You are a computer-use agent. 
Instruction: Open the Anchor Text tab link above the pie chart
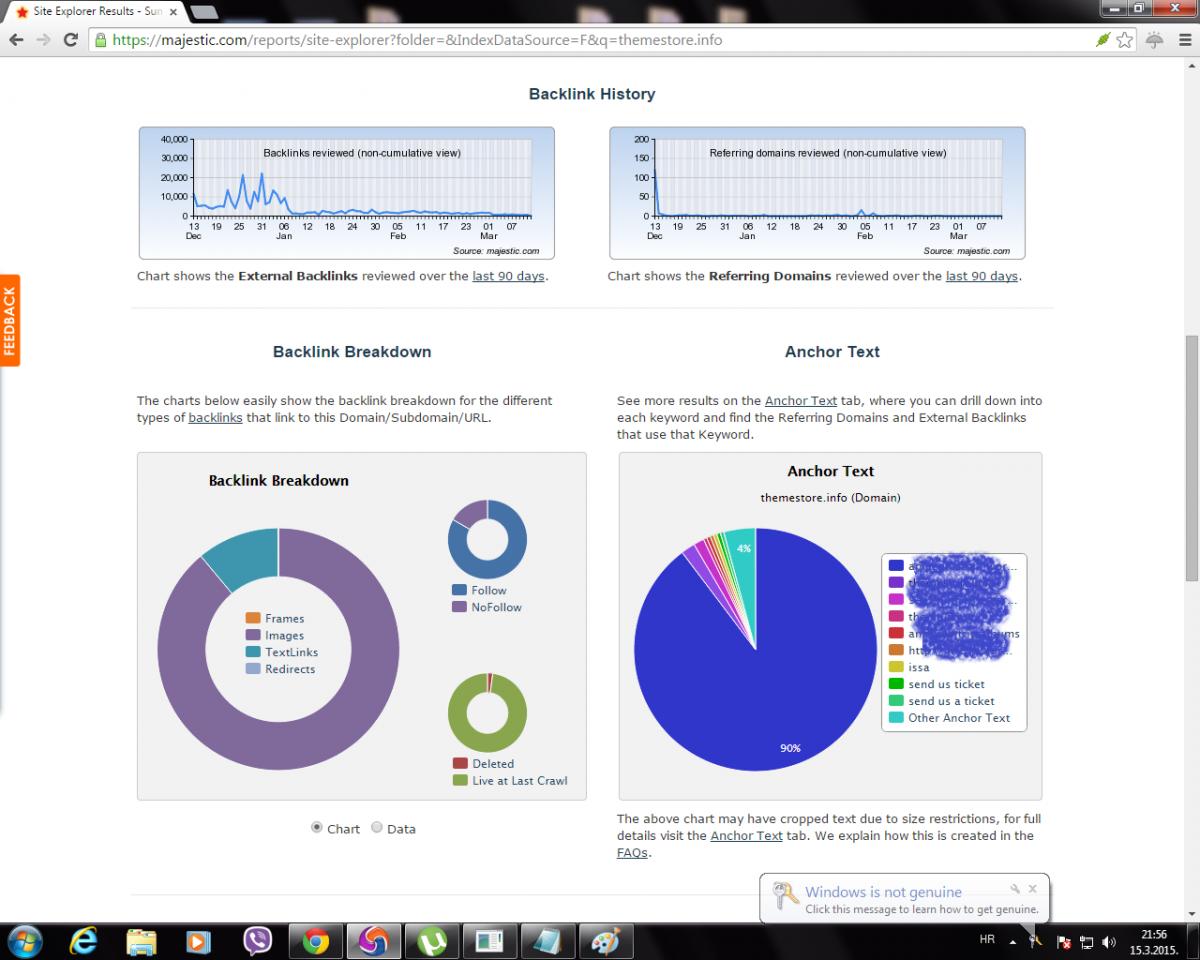801,400
